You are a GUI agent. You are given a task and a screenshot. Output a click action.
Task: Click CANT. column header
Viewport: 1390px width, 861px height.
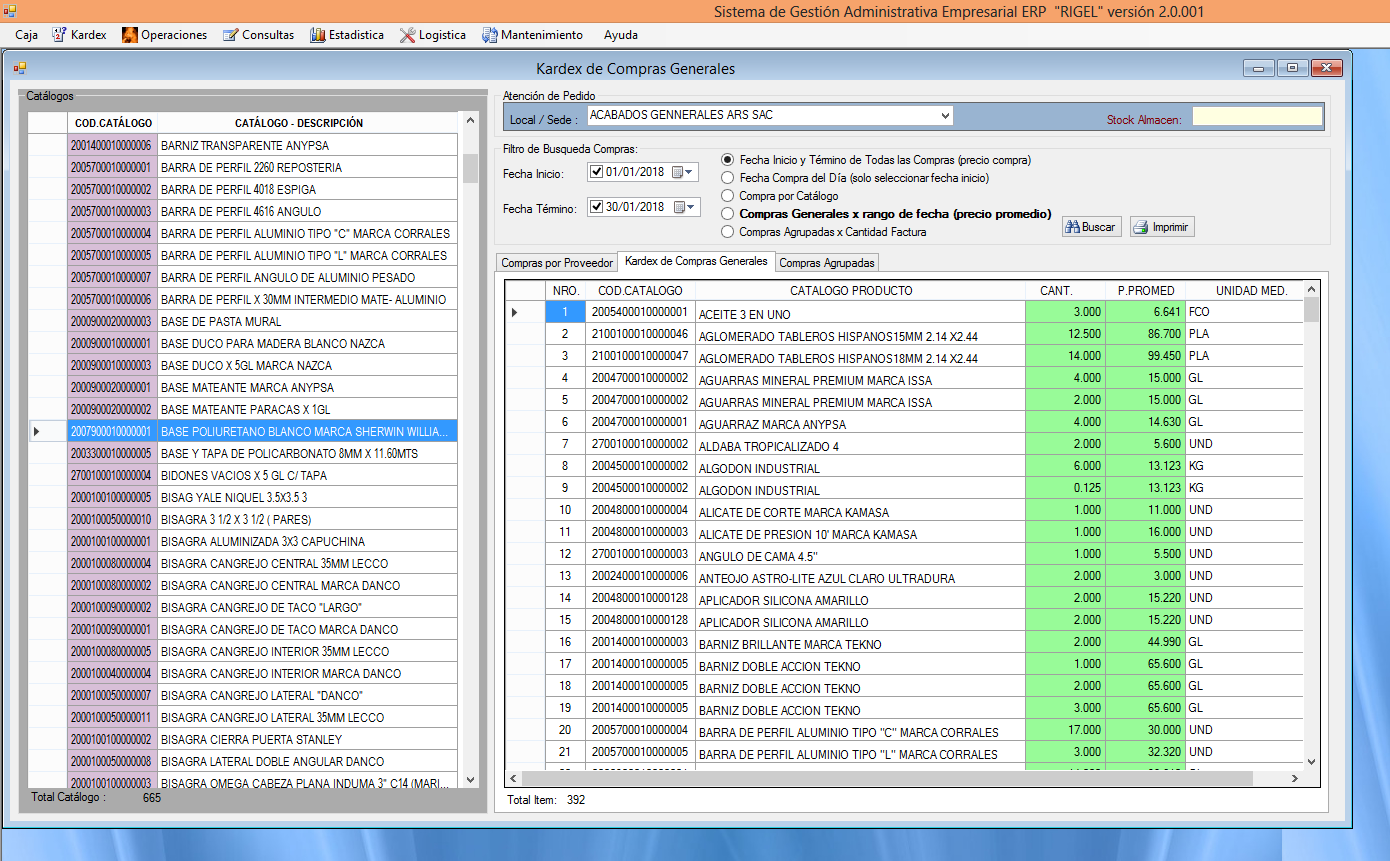[1065, 290]
